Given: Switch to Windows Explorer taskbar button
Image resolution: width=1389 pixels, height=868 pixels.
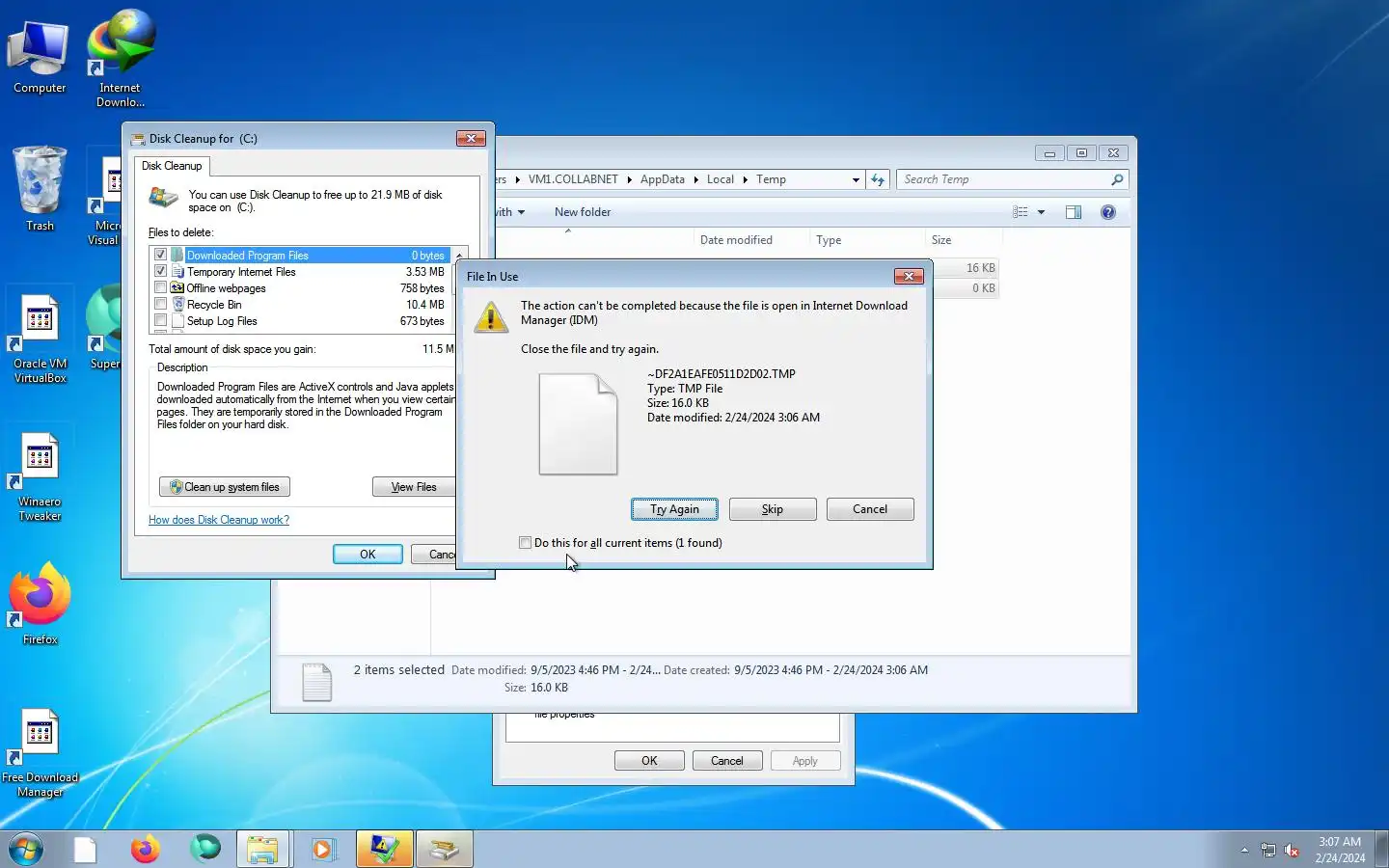Looking at the screenshot, I should pyautogui.click(x=263, y=850).
